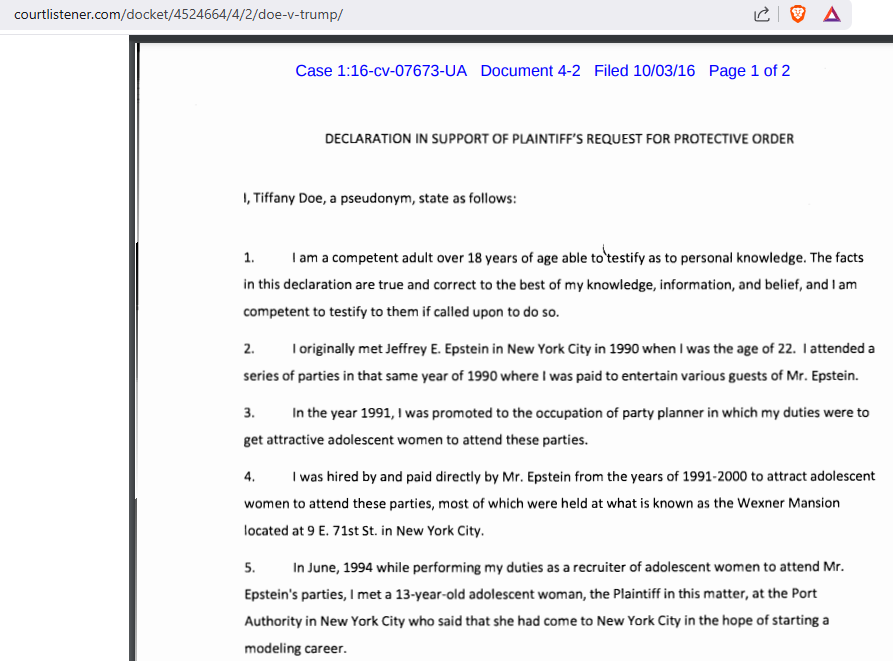Click the 'Document 4-2' header text
893x668 pixels.
tap(530, 71)
